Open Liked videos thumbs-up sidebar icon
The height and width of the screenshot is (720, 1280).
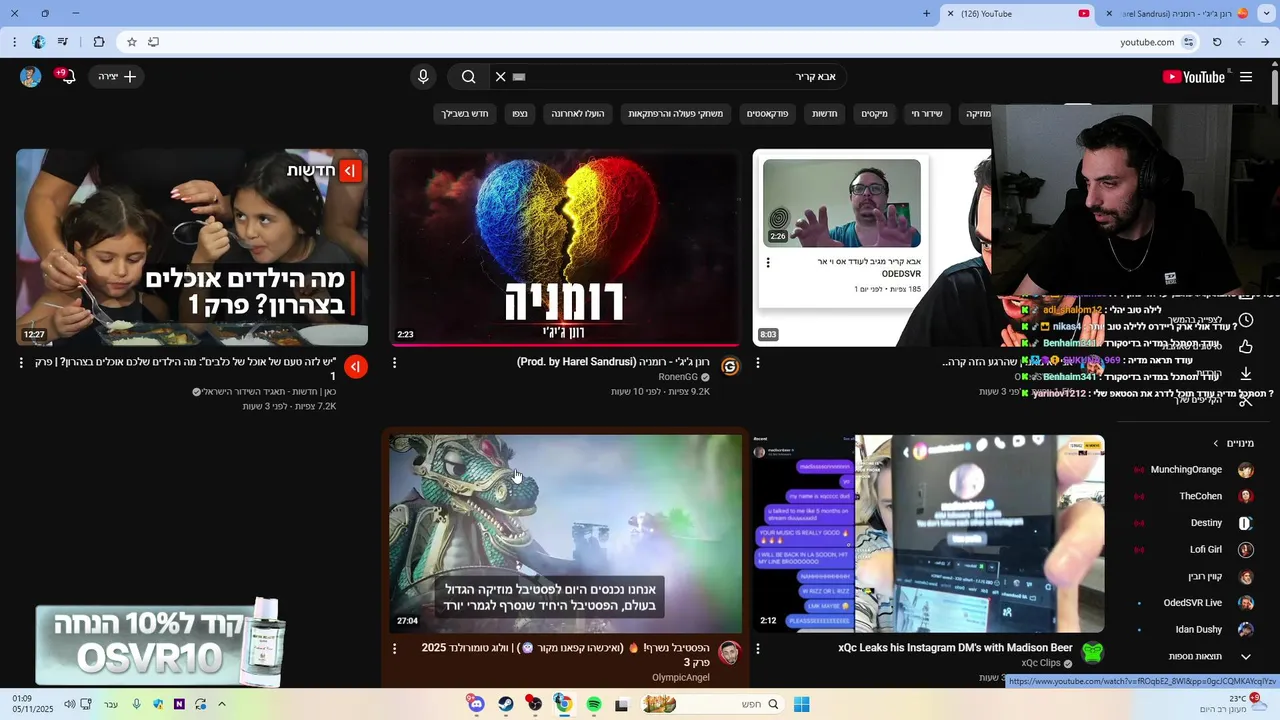point(1246,347)
